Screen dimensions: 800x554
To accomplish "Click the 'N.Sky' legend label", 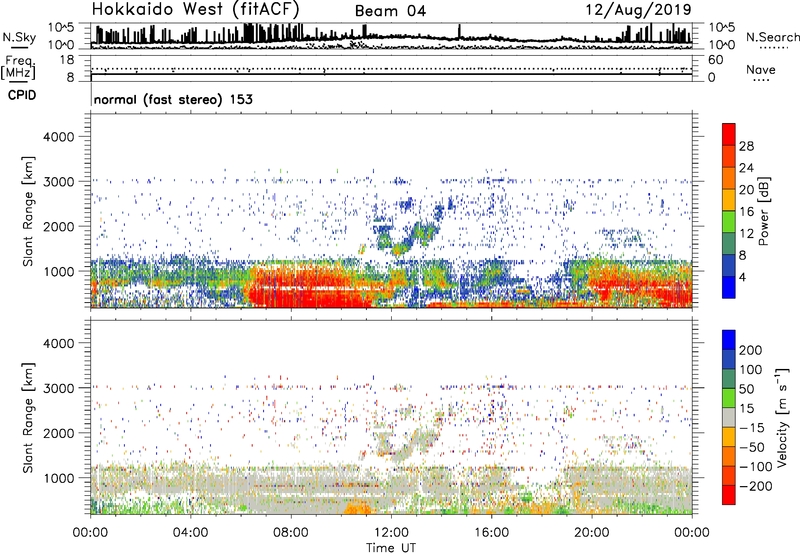I will coord(19,37).
